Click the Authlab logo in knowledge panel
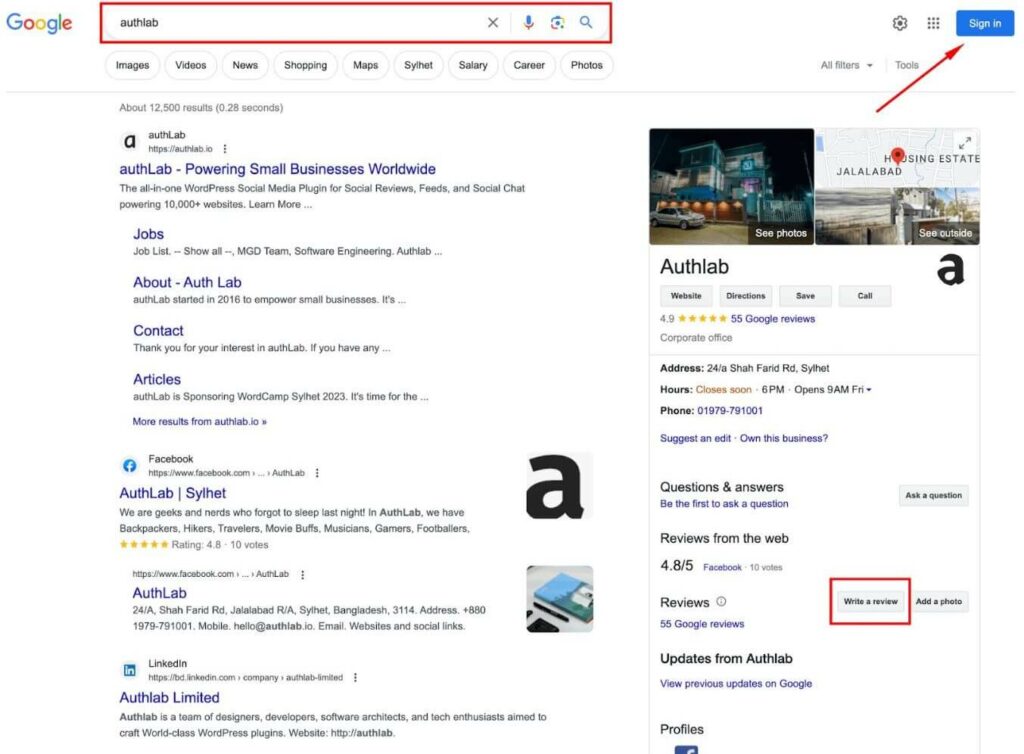This screenshot has width=1024, height=754. pyautogui.click(x=950, y=270)
